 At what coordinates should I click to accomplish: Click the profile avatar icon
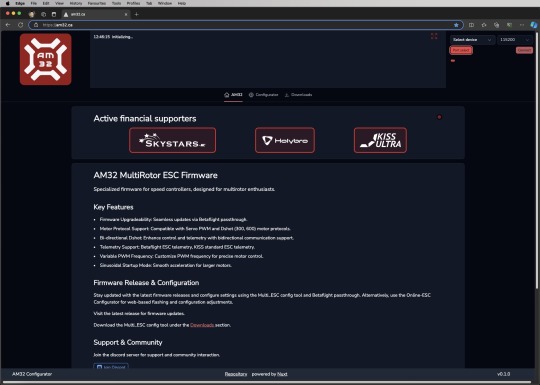[x=32, y=14]
